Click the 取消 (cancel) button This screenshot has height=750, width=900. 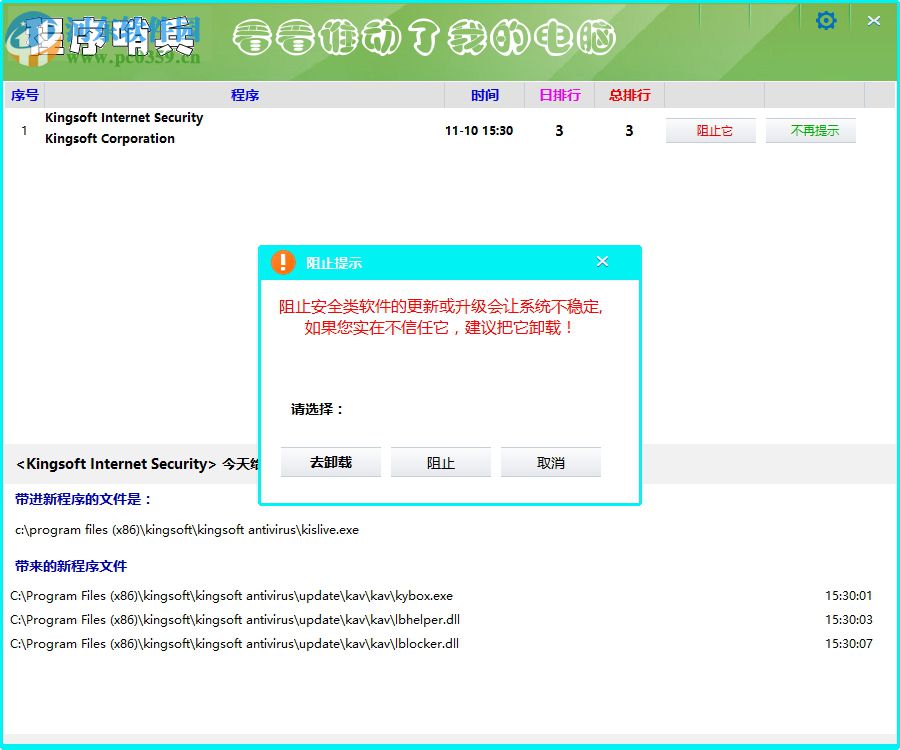[550, 461]
